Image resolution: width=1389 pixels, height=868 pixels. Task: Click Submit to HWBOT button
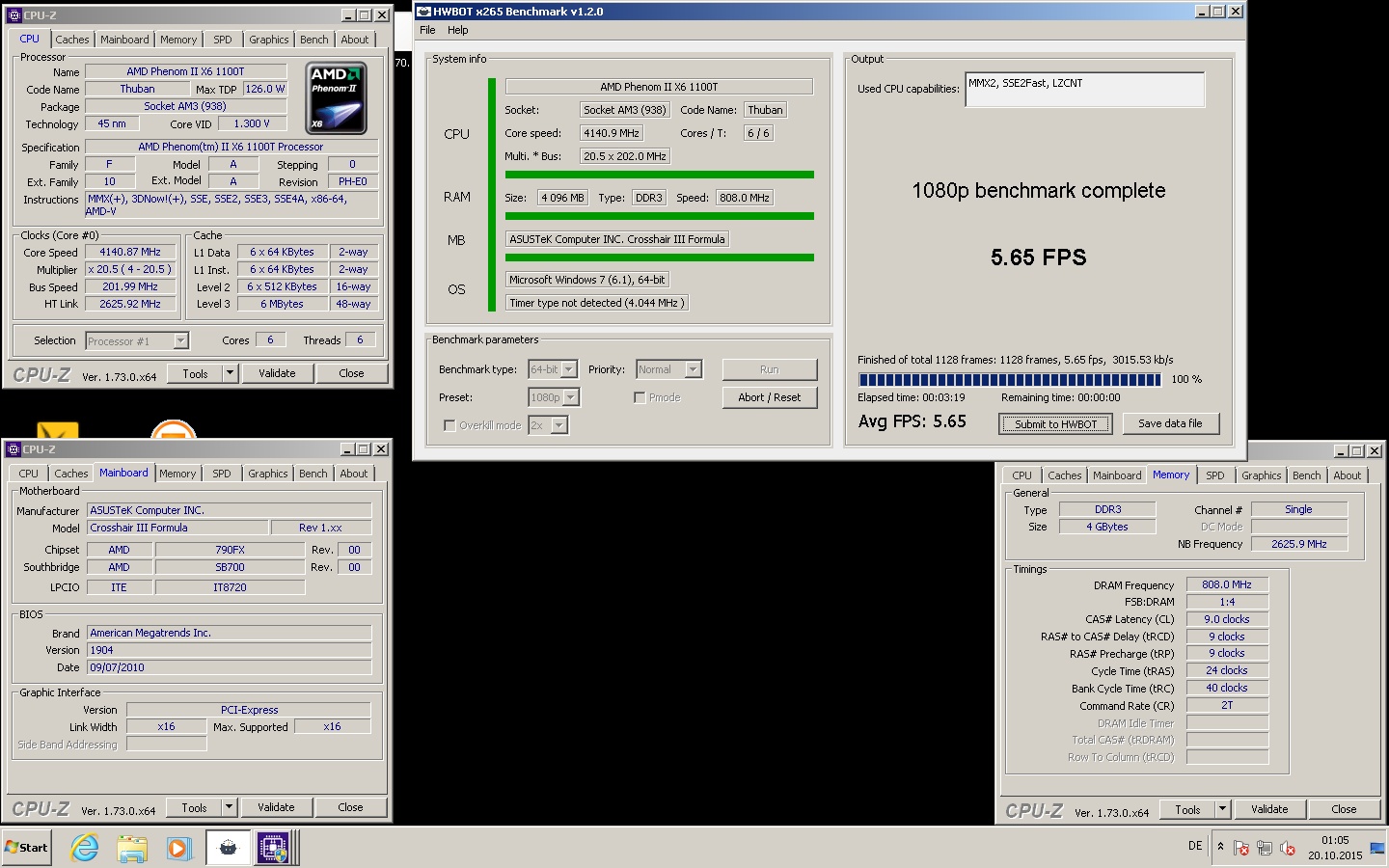point(1055,423)
